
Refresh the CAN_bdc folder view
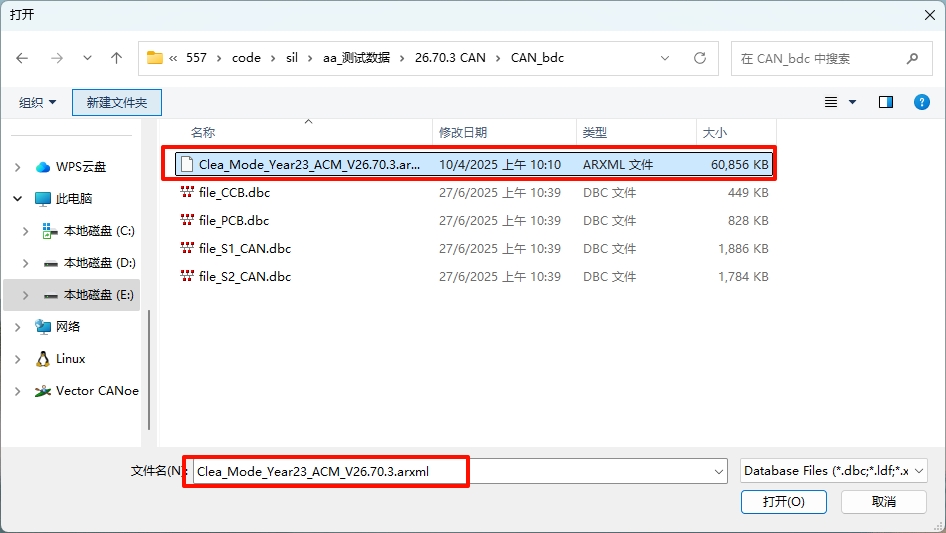(x=700, y=58)
